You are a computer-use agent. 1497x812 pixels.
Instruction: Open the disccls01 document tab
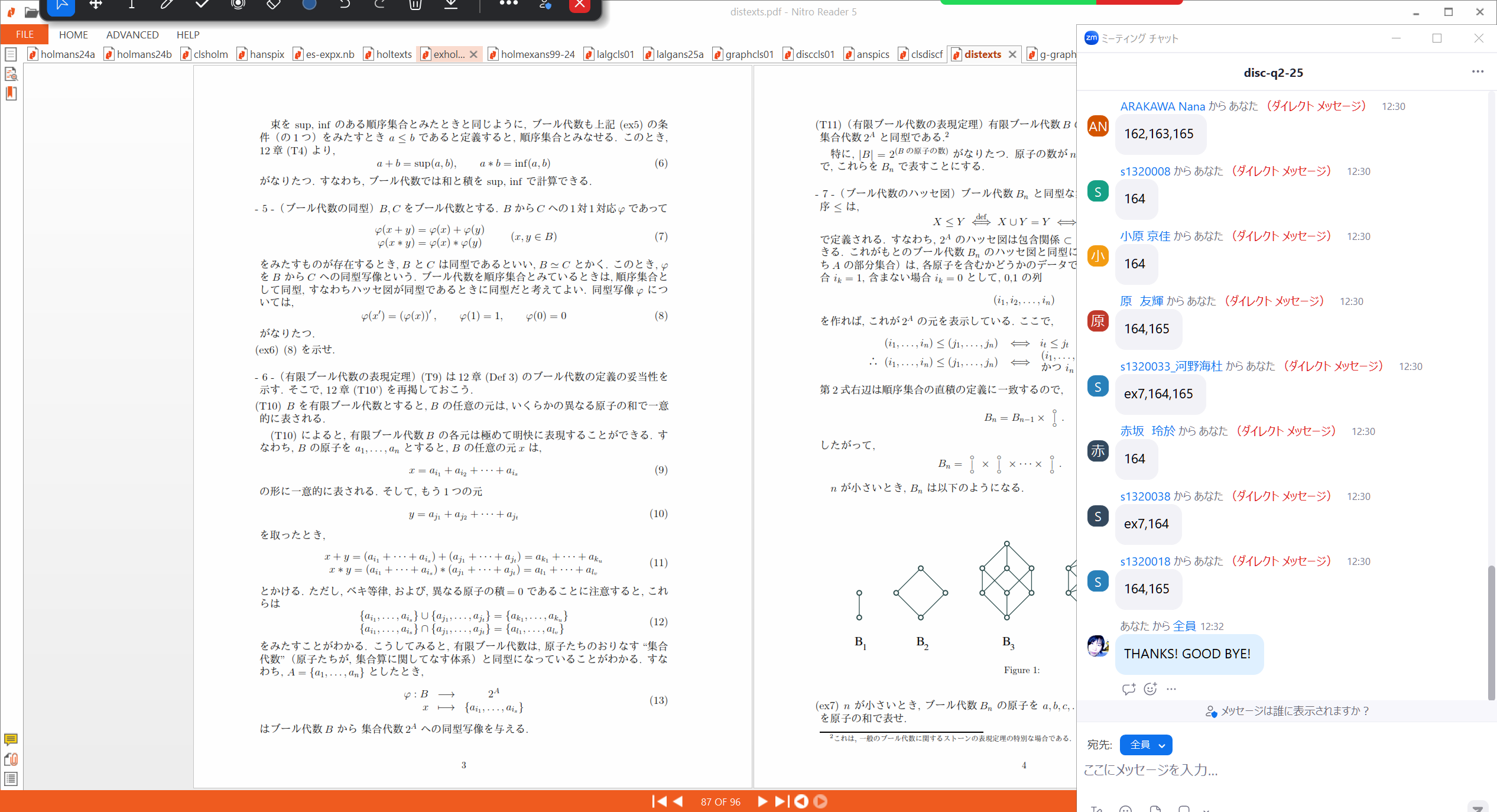pyautogui.click(x=809, y=54)
